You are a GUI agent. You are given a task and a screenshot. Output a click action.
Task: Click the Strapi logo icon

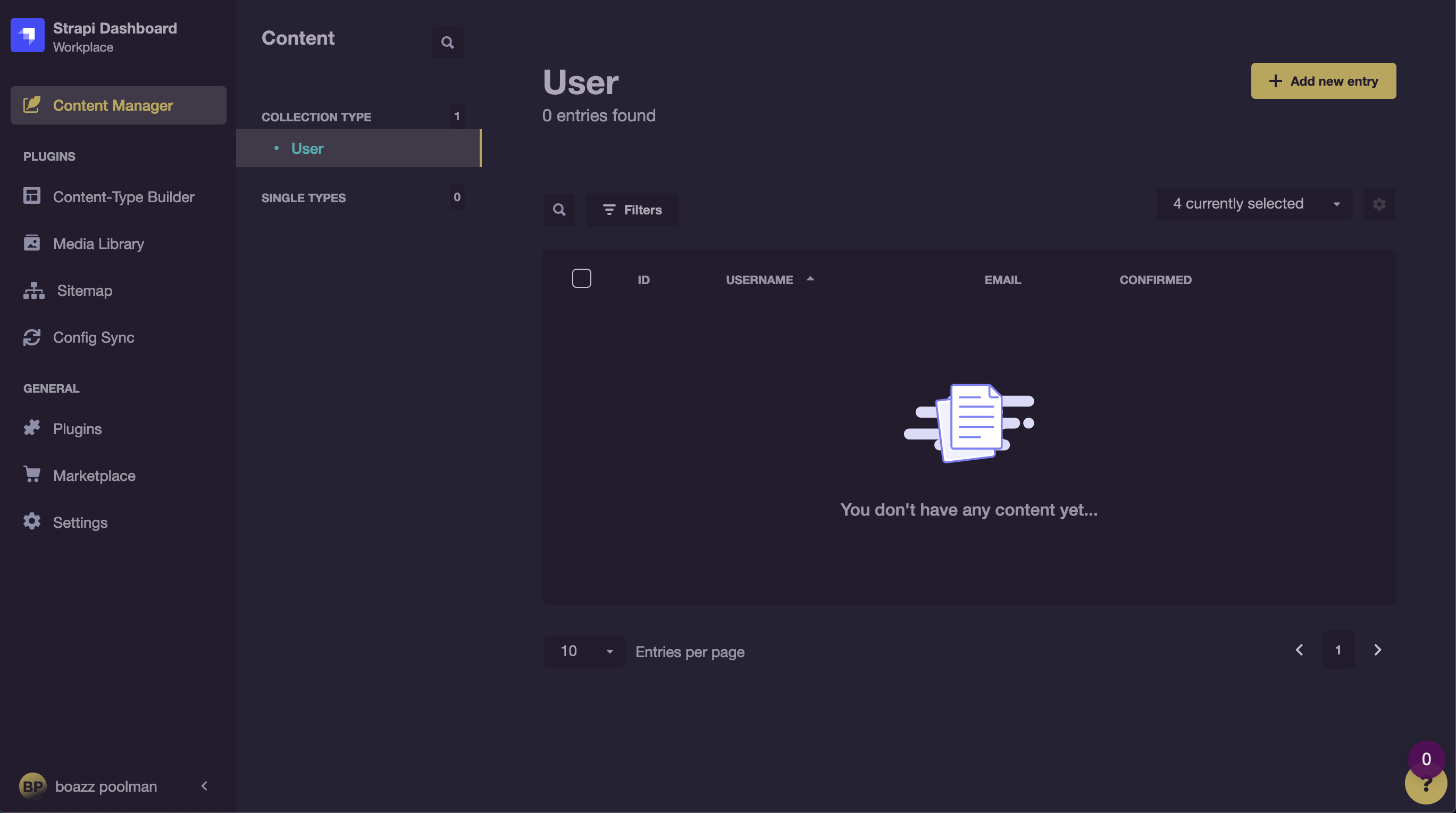click(27, 35)
